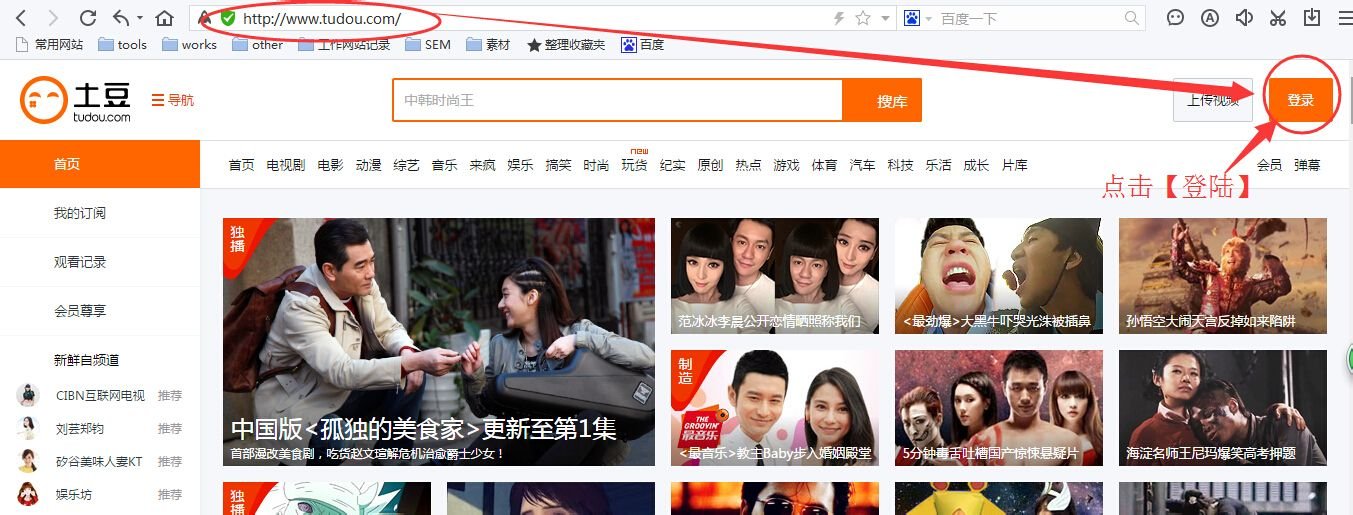
Task: Open search engine selector dropdown arrow
Action: pos(929,19)
